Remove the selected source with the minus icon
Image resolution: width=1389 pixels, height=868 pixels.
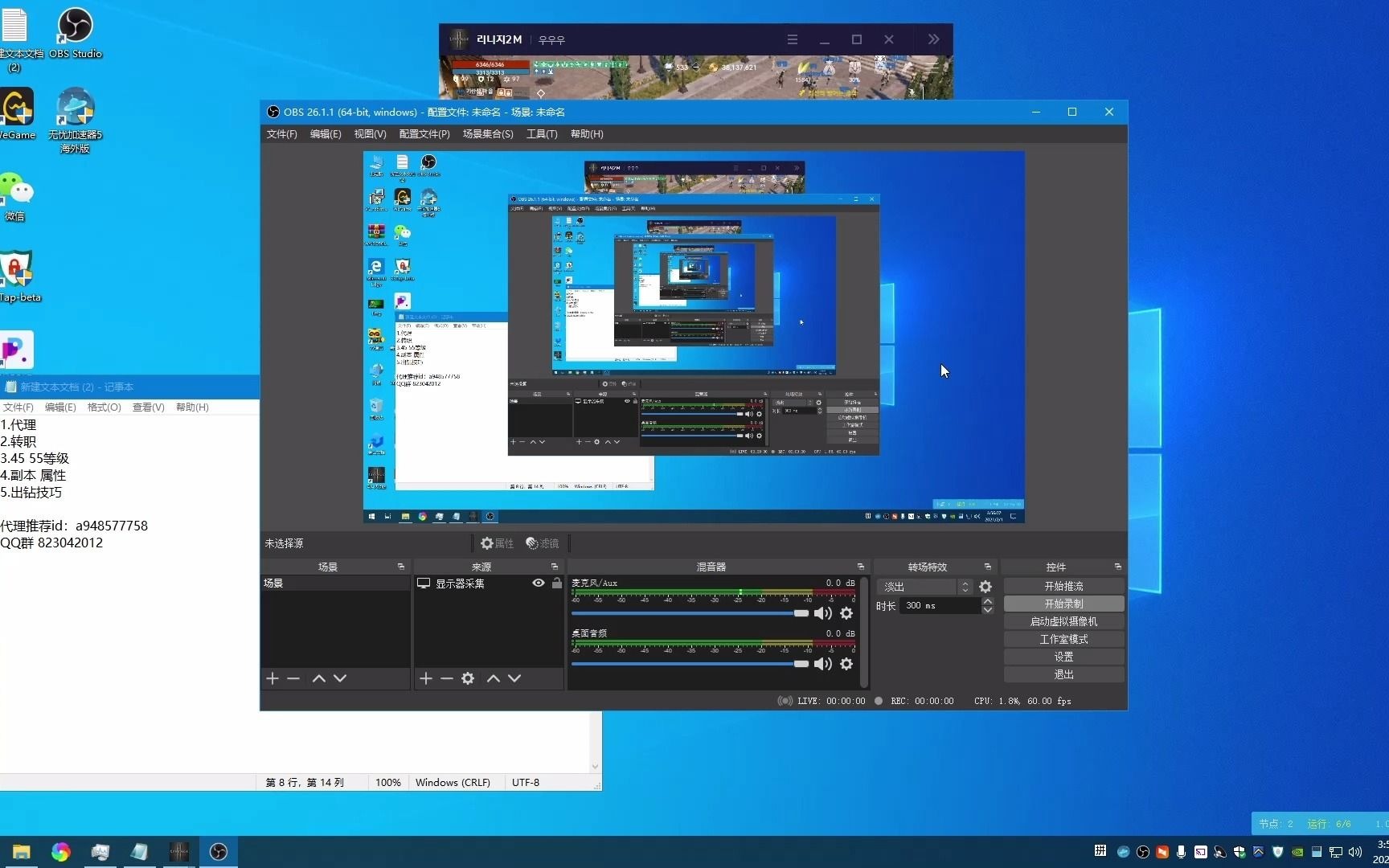[x=447, y=678]
